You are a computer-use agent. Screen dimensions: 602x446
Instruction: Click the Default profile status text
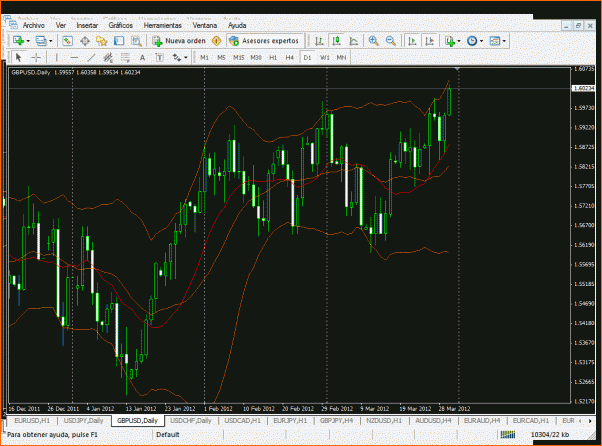[x=168, y=434]
